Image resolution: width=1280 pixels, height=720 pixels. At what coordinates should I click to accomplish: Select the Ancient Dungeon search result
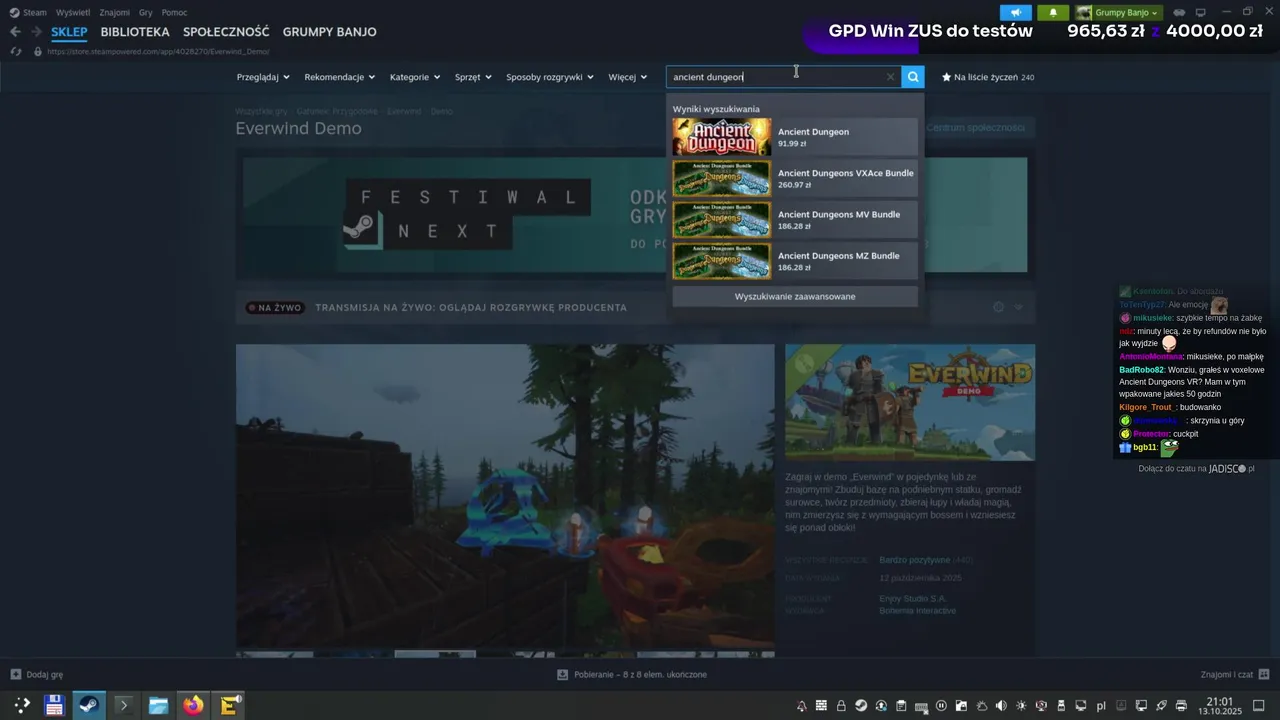coord(795,137)
